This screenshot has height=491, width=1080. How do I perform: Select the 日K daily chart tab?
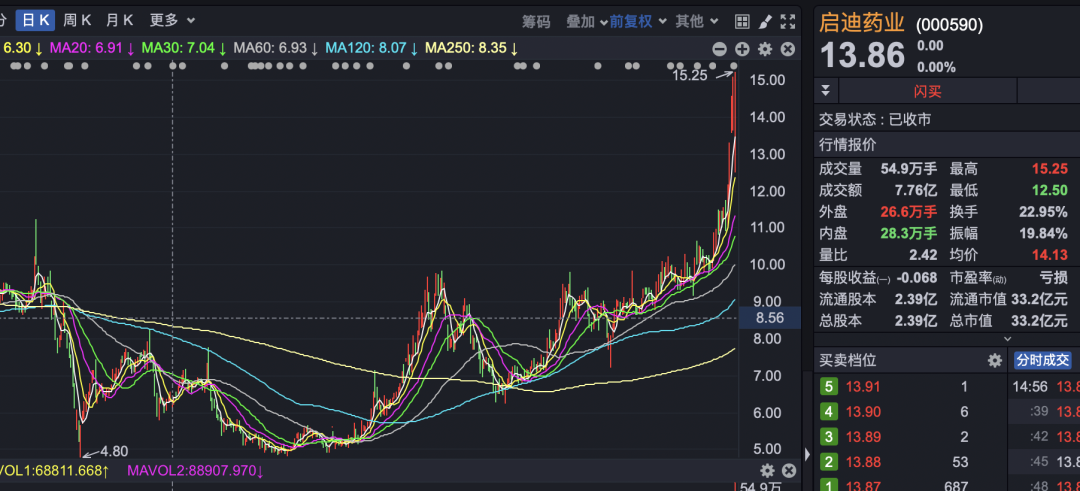click(35, 20)
